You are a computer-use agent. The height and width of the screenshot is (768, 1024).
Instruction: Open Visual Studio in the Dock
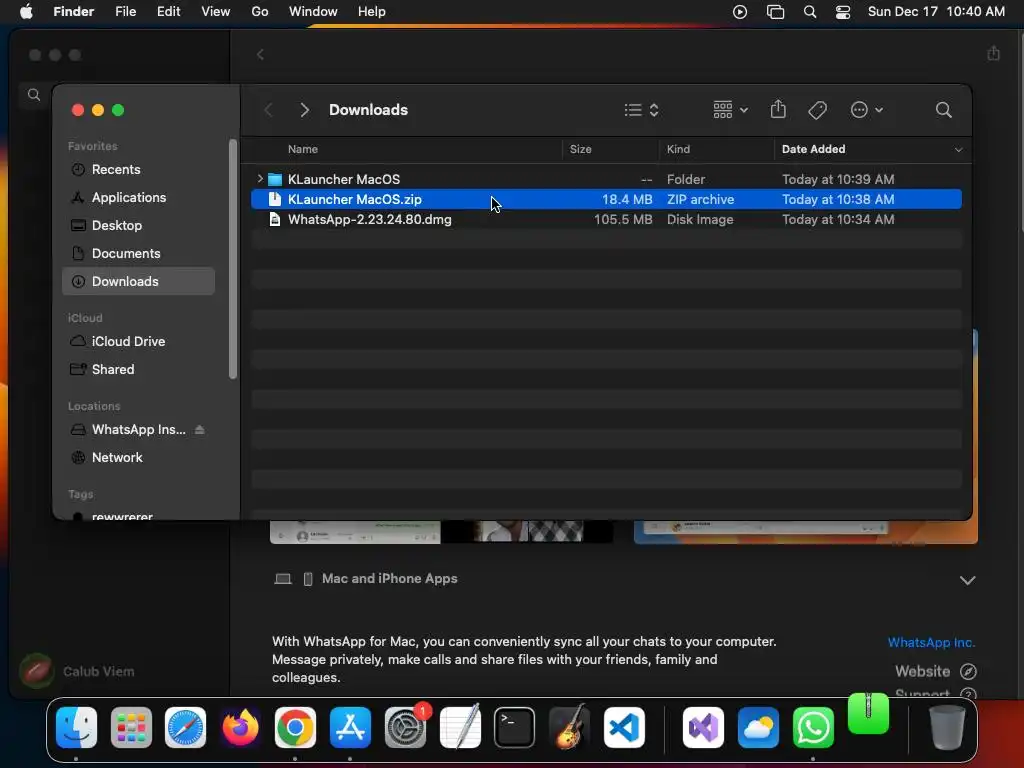tap(703, 728)
